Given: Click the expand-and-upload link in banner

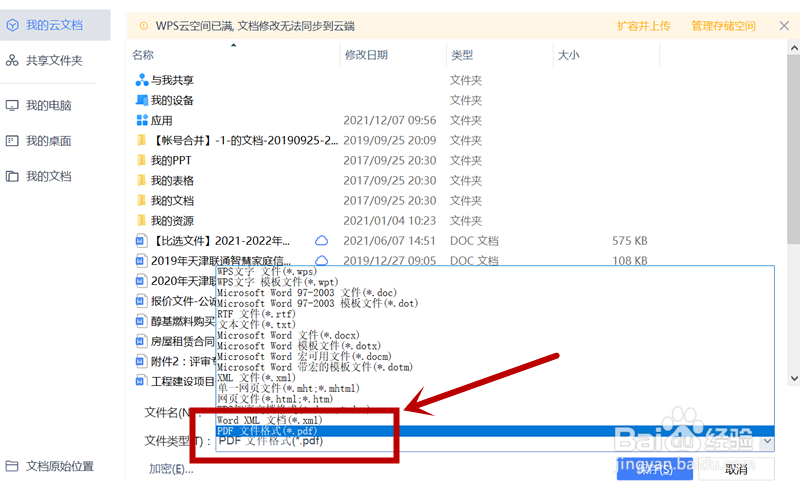Looking at the screenshot, I should point(643,26).
